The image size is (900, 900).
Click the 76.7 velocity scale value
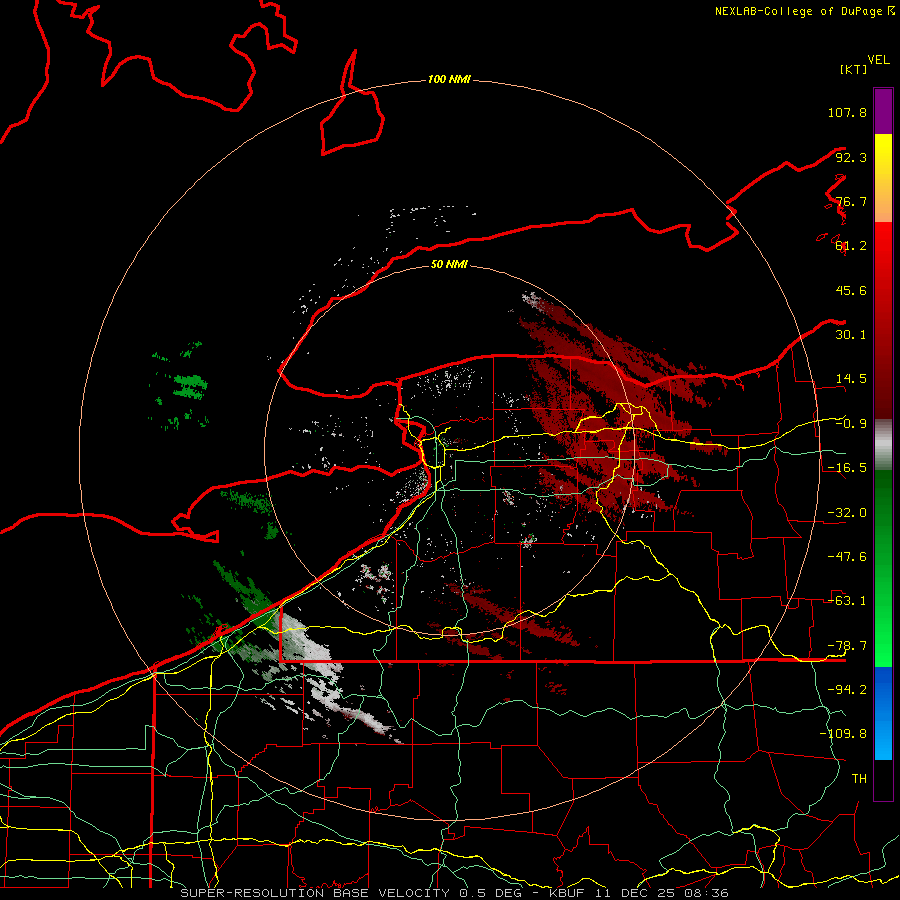[851, 201]
